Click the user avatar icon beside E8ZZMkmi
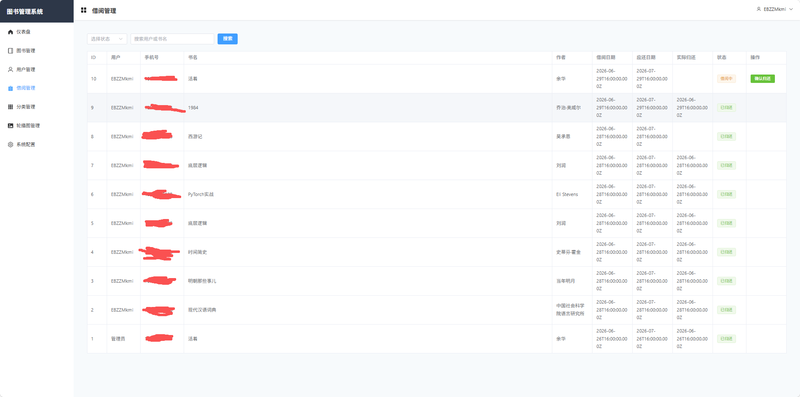This screenshot has width=800, height=397. click(x=759, y=9)
